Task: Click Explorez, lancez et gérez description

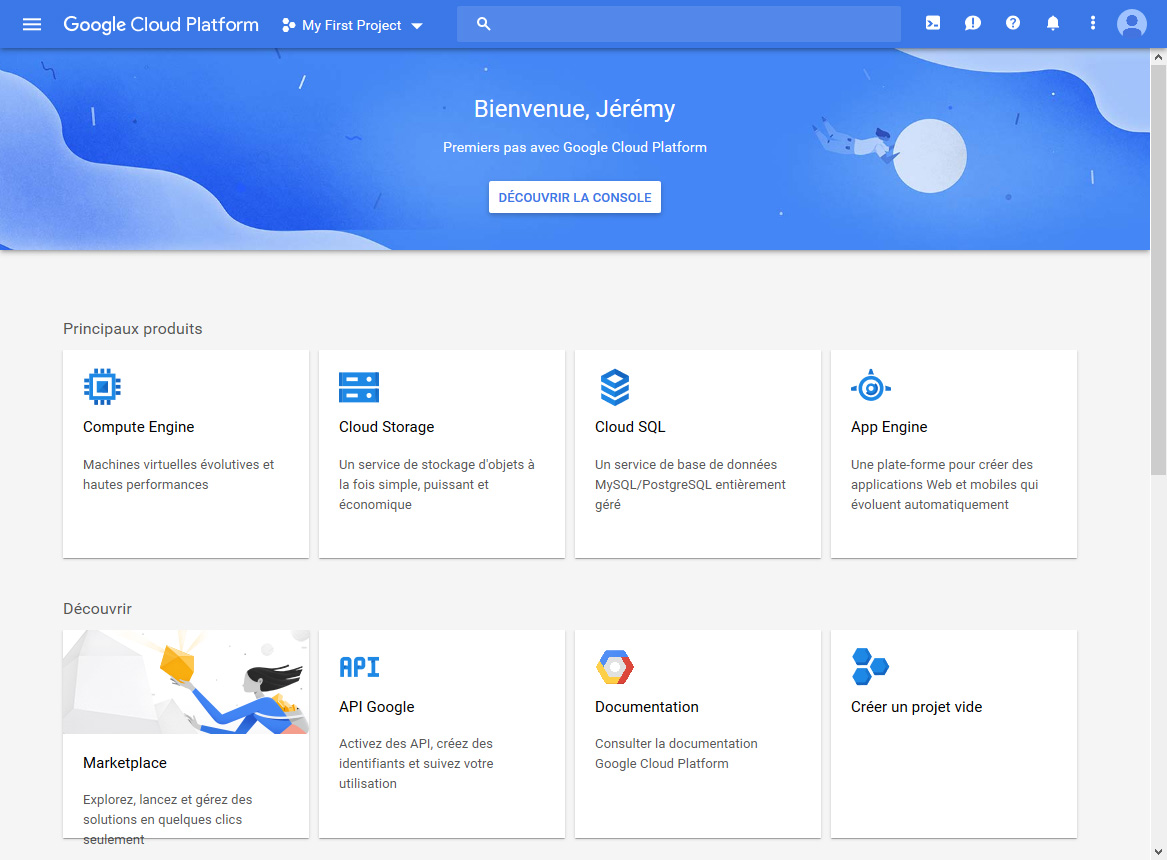Action: [167, 819]
